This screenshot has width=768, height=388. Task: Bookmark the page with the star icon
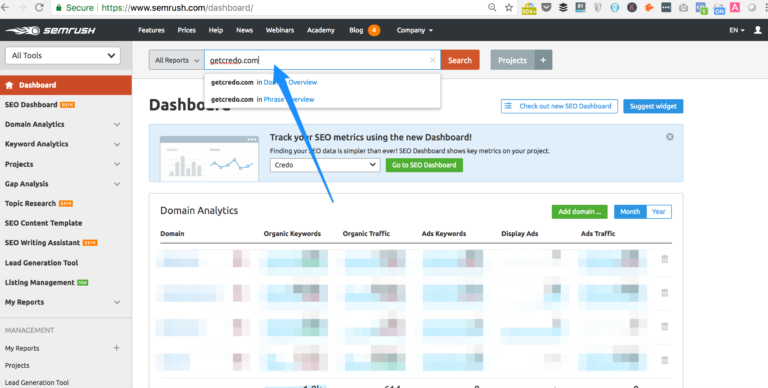pyautogui.click(x=509, y=7)
